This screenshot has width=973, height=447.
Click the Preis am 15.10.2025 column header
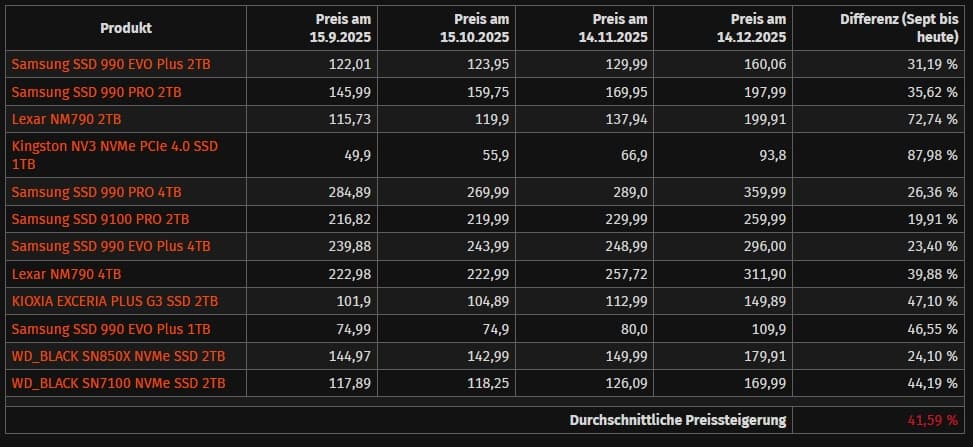481,28
